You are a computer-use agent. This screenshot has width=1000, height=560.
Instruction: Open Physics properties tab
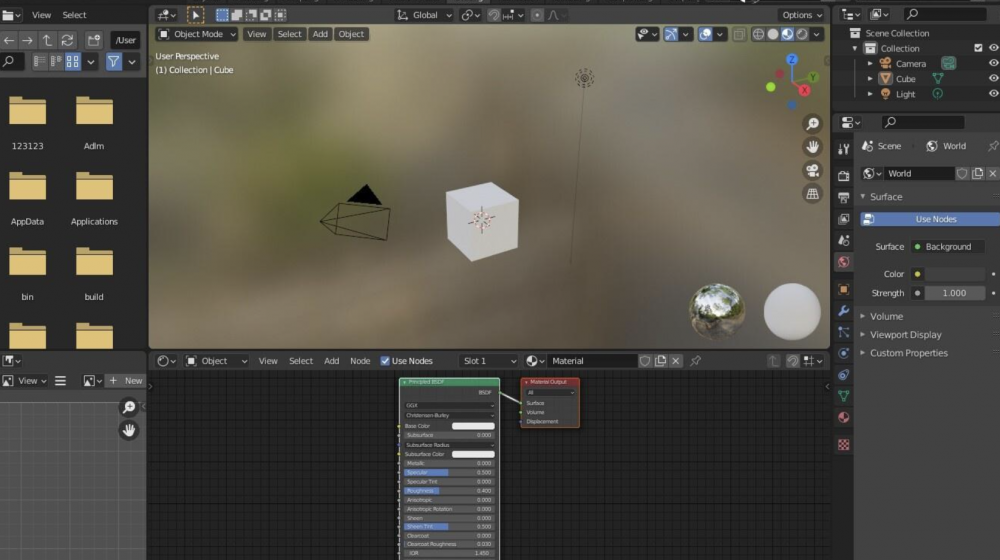click(844, 353)
